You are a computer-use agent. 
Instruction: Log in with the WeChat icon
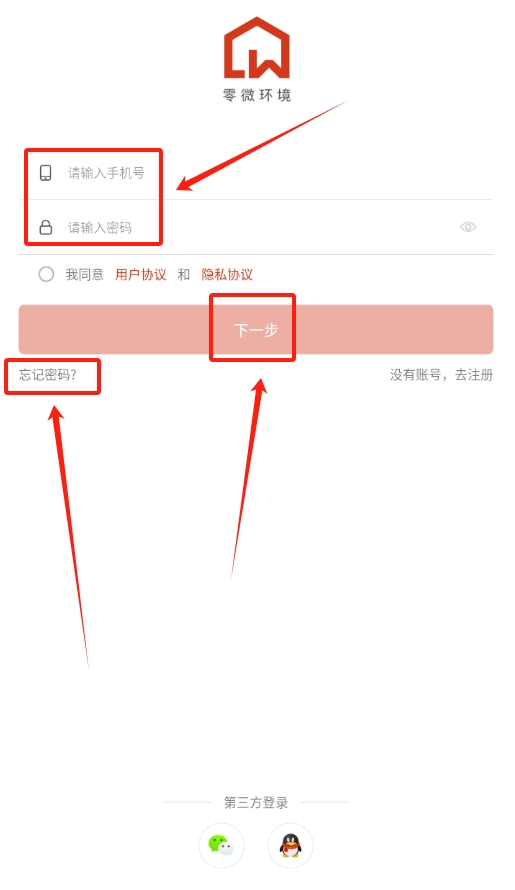coord(221,846)
